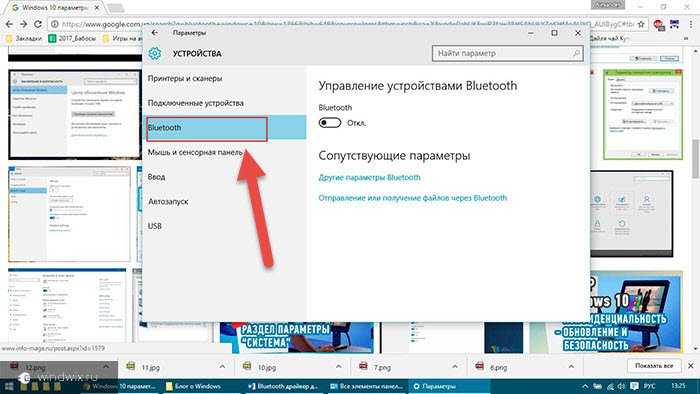Bookmark this page with the star icon
Screen dimensions: 700x394
641,24
